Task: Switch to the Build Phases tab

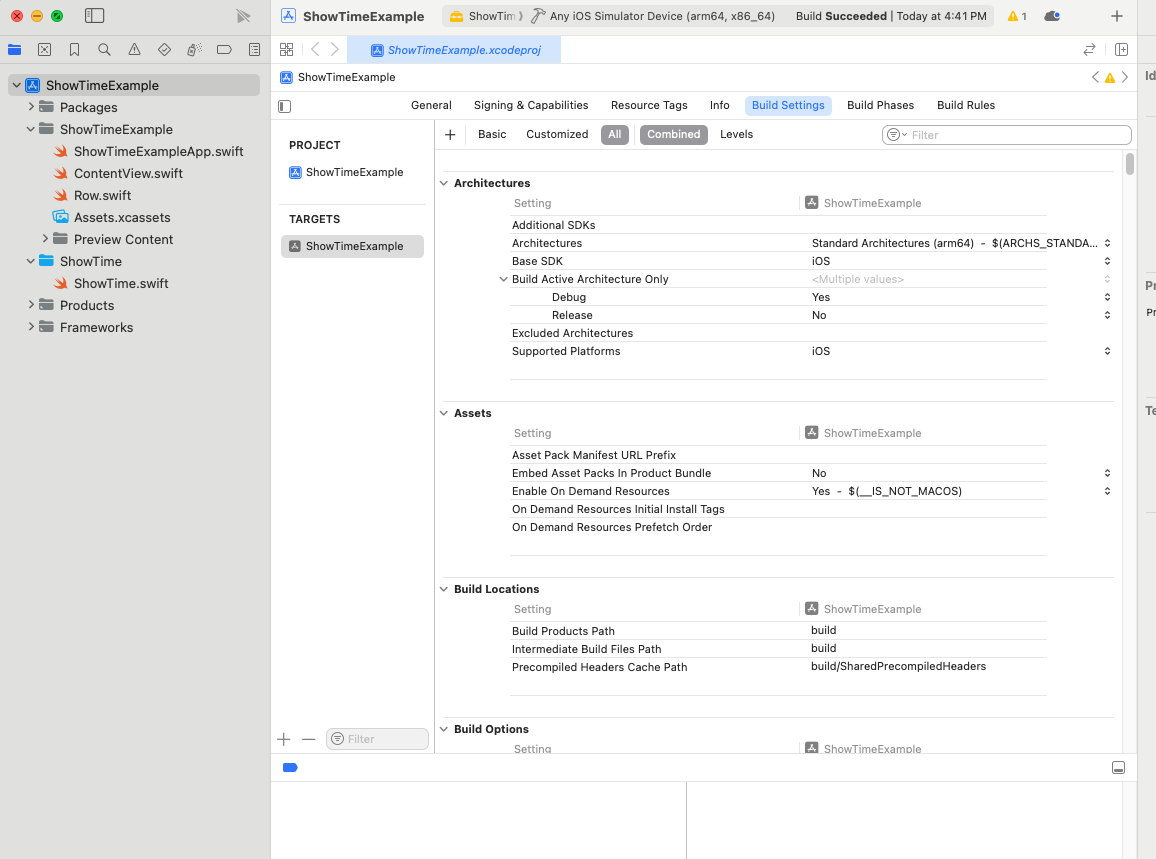Action: coord(880,105)
